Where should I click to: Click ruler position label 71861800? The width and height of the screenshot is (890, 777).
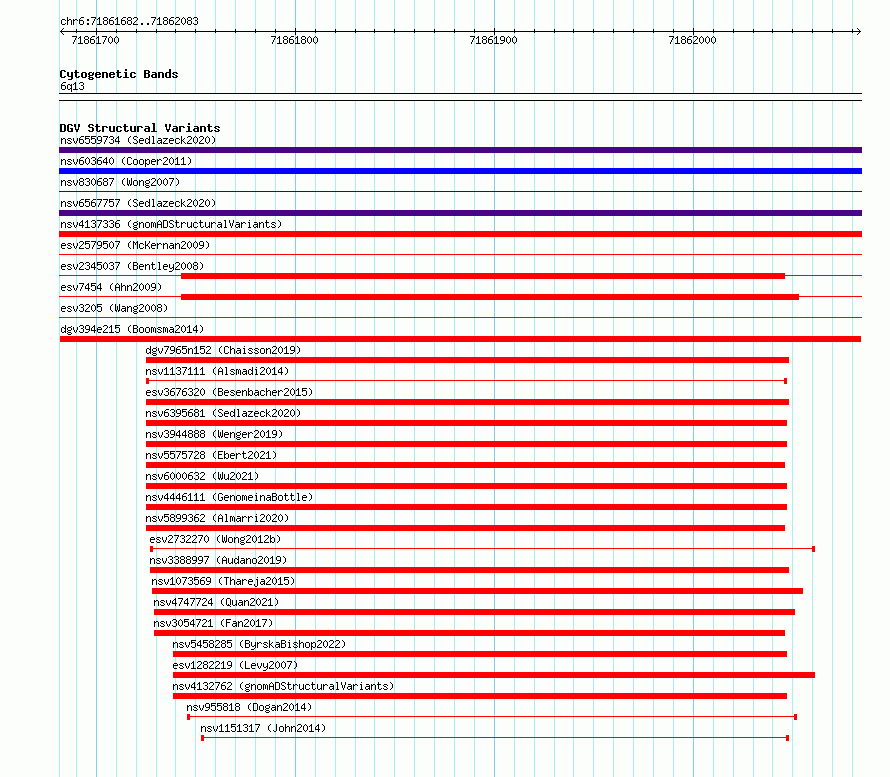tap(294, 40)
